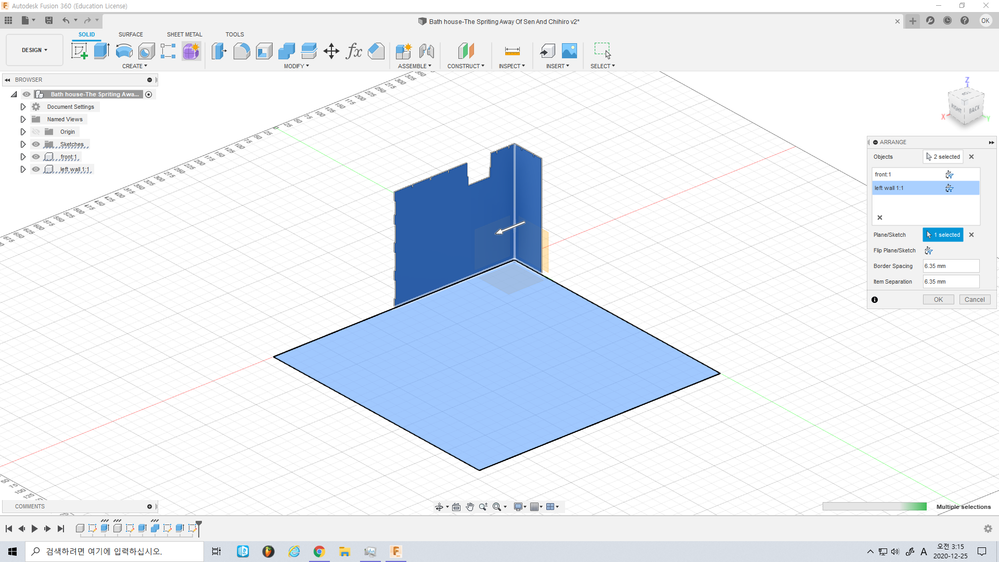Select the Create Form tool
Viewport: 999px width, 562px height.
190,51
